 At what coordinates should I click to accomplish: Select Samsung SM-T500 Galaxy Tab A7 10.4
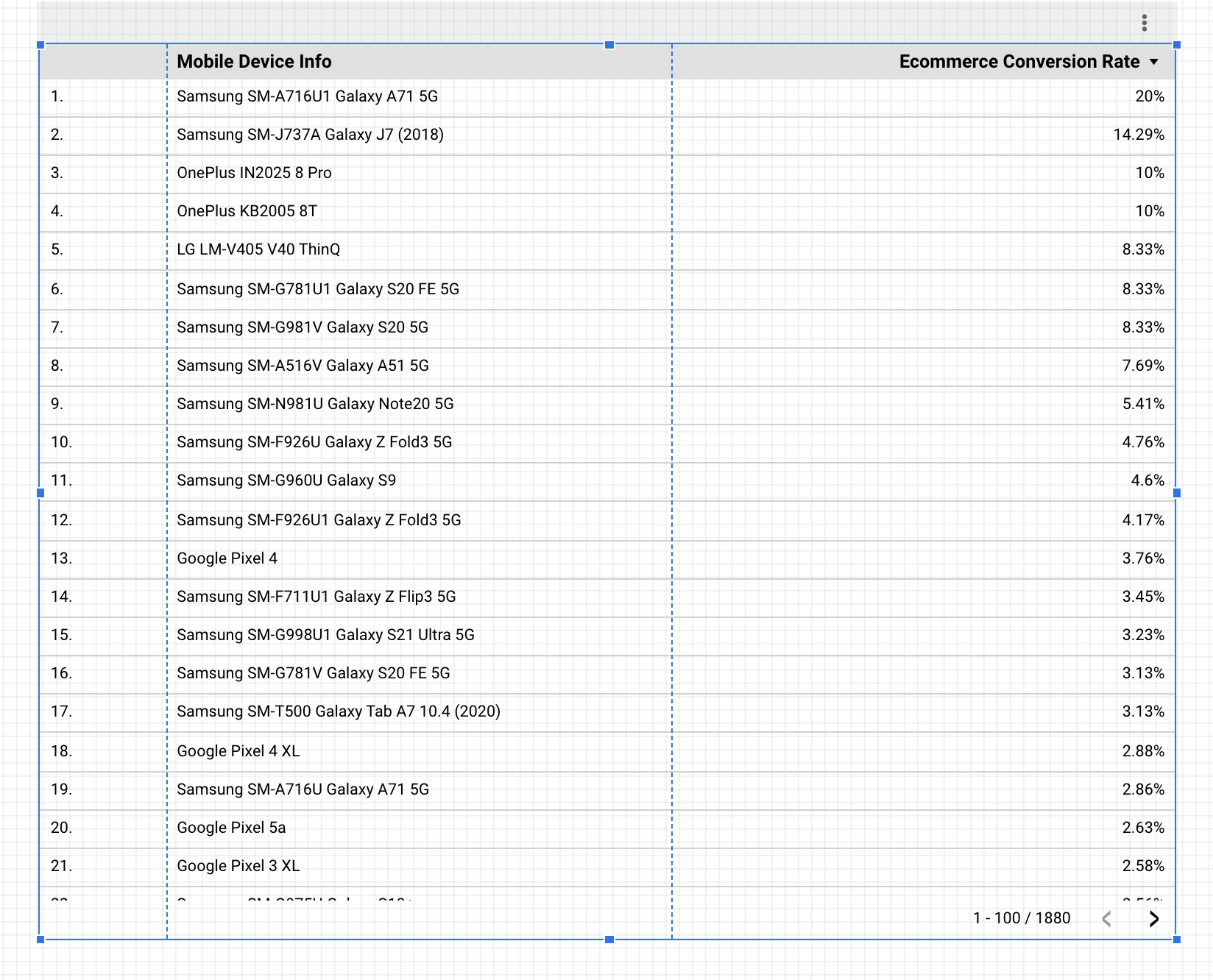[607, 712]
